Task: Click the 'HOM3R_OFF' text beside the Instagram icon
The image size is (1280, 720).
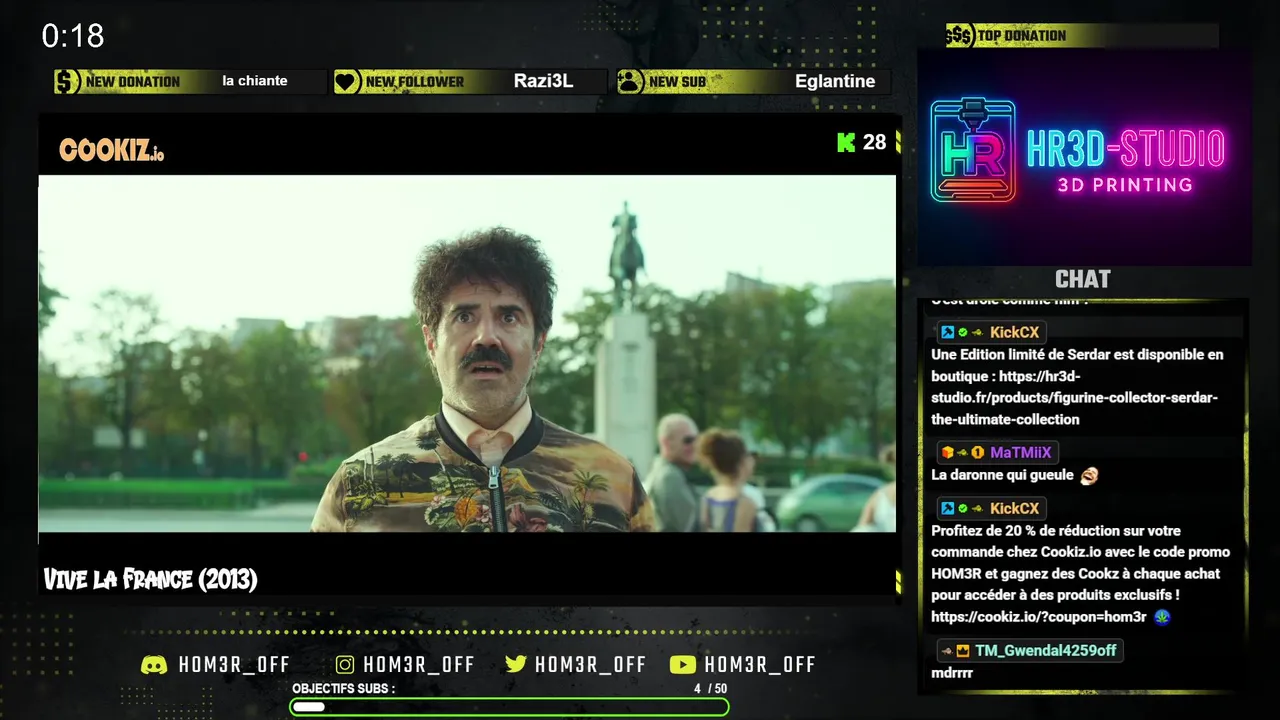Action: [419, 665]
